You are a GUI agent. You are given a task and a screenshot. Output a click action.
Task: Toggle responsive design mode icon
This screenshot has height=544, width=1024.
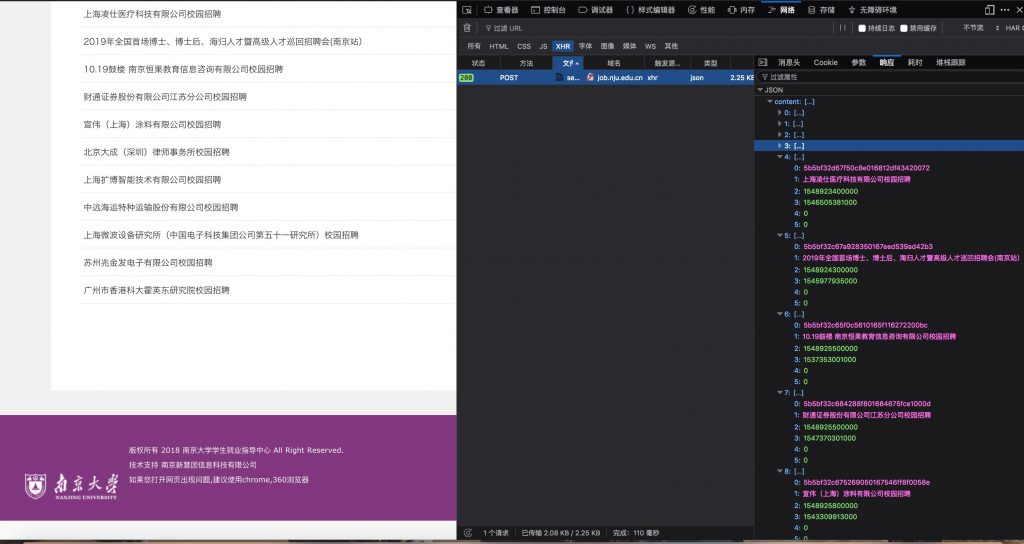(989, 10)
